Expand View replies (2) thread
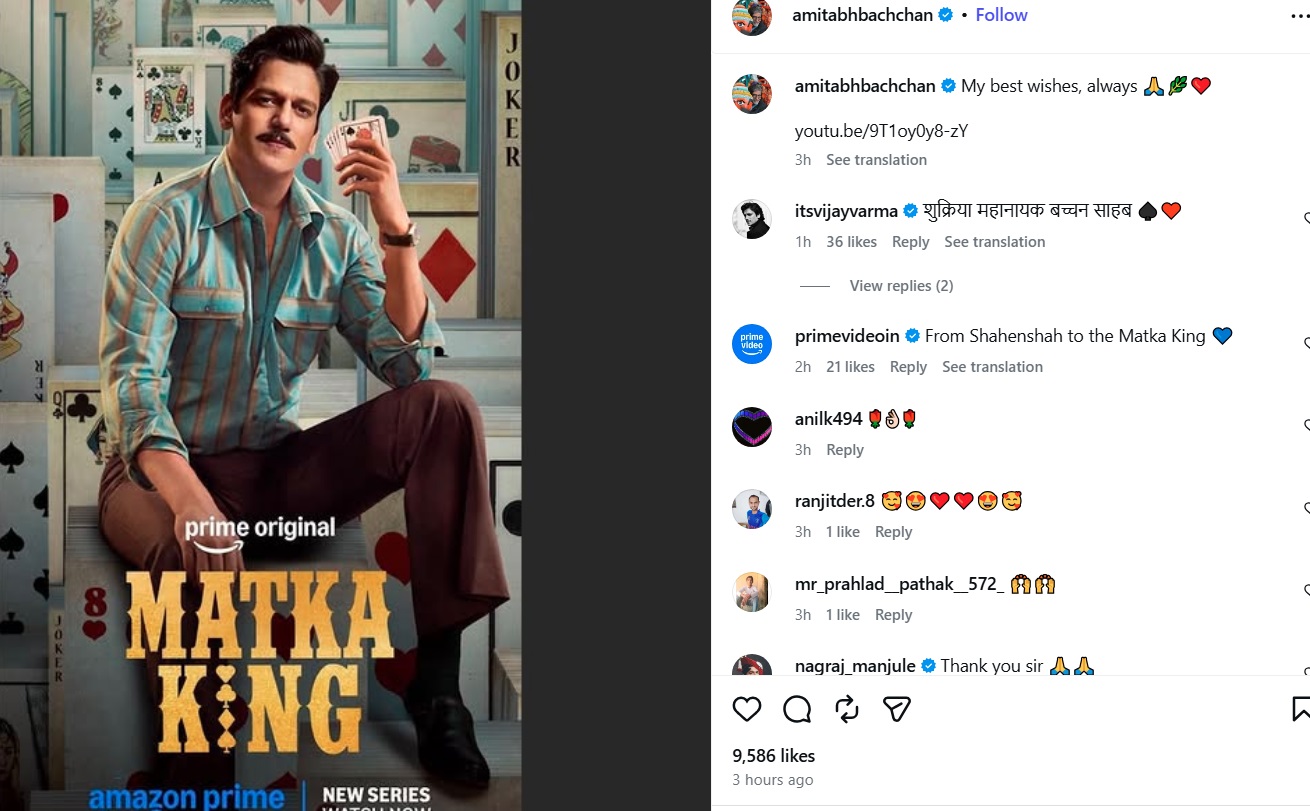Viewport: 1310px width, 811px height. click(901, 286)
